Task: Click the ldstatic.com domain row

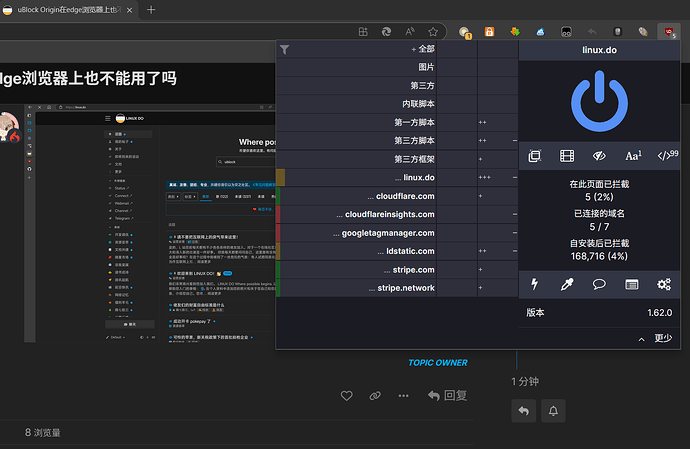Action: tap(356, 251)
